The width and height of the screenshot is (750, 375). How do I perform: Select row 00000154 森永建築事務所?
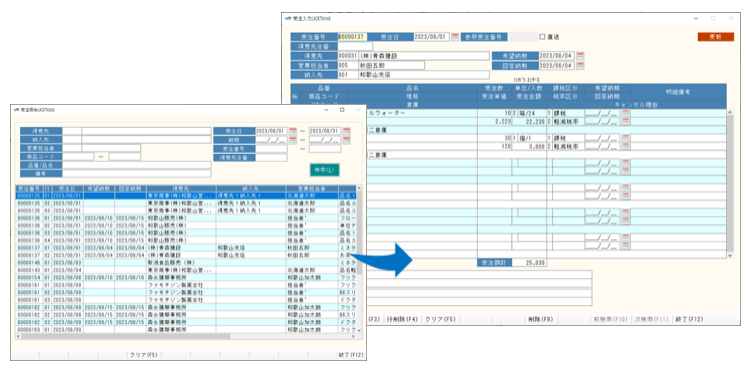point(187,277)
